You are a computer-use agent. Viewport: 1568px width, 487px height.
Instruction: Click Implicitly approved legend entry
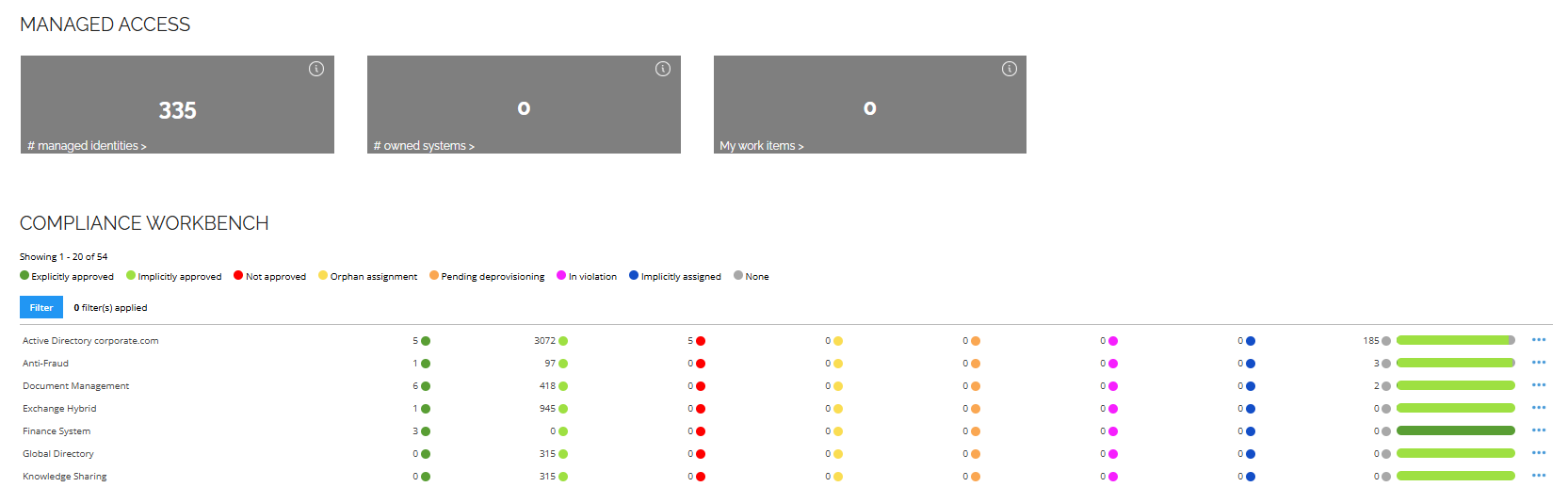tap(174, 276)
